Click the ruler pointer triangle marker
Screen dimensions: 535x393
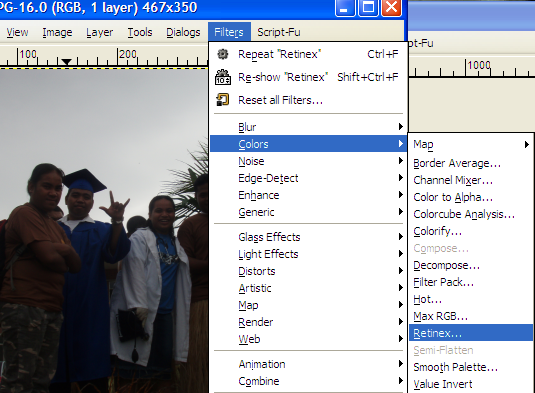[67, 62]
